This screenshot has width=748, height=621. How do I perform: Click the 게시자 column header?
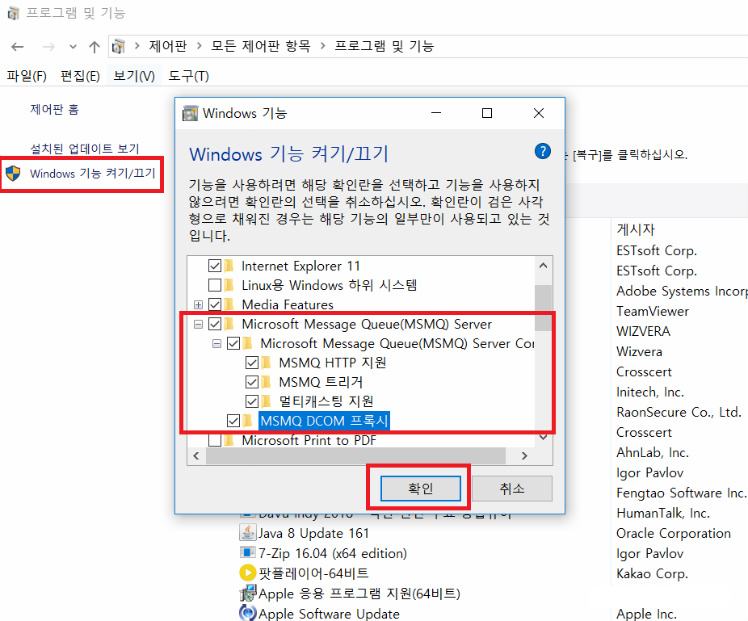pos(636,229)
